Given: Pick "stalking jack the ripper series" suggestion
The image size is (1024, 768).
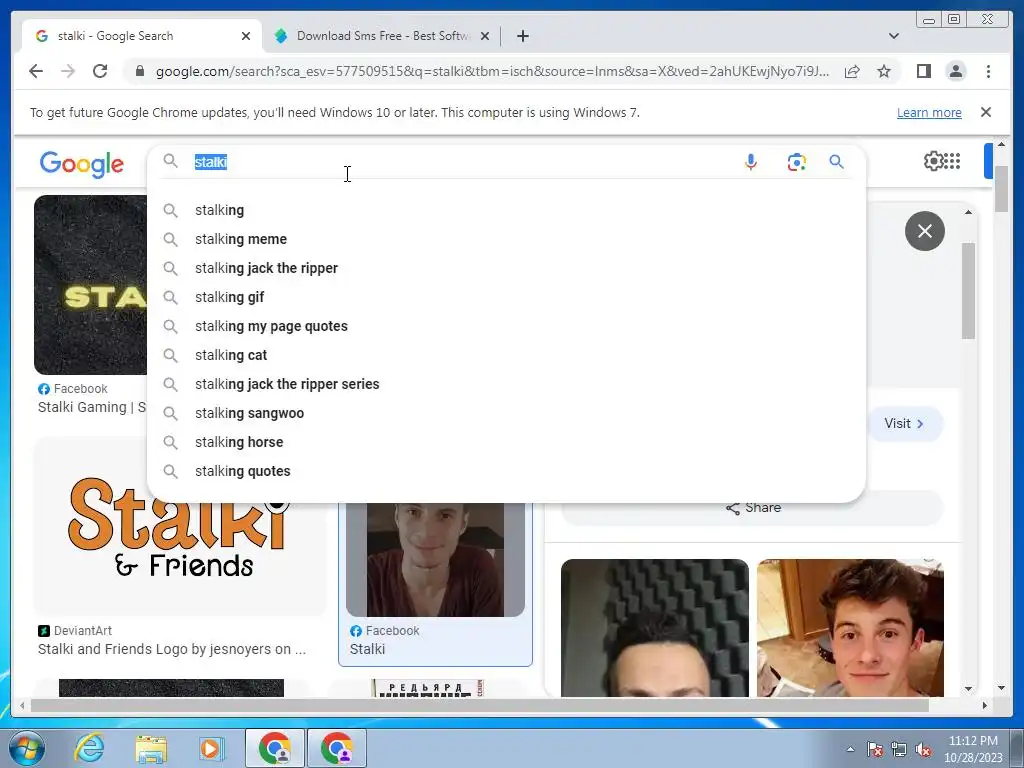Looking at the screenshot, I should pyautogui.click(x=506, y=384).
